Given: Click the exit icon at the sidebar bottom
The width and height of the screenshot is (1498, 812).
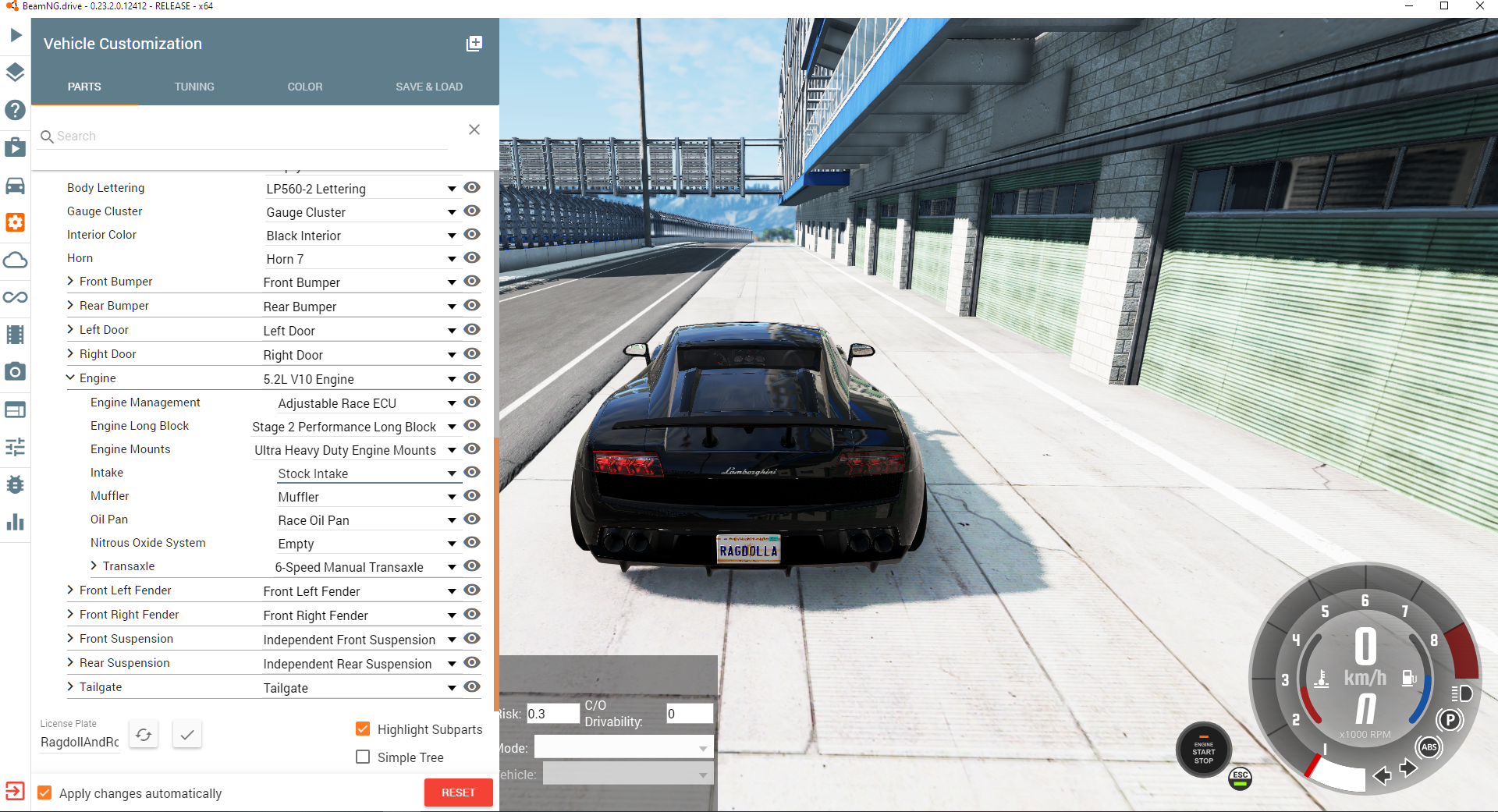Looking at the screenshot, I should 16,791.
